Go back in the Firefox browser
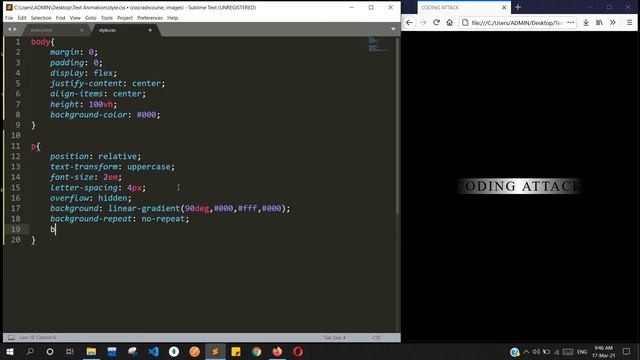Image resolution: width=640 pixels, height=360 pixels. [409, 23]
